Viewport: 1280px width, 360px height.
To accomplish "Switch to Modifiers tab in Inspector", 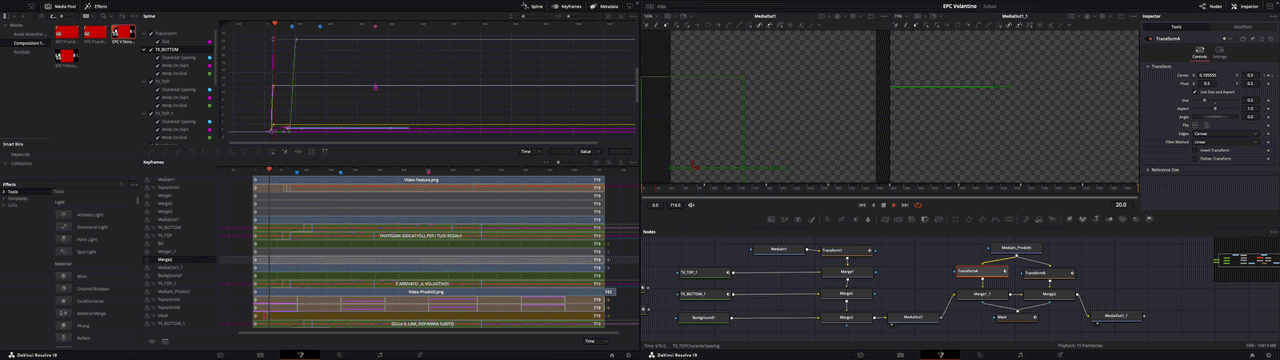I will coord(1243,26).
